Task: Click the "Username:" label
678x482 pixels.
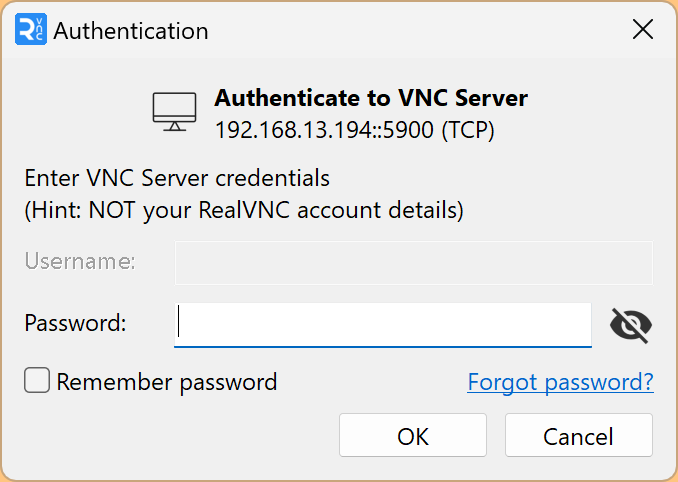Action: pyautogui.click(x=80, y=262)
